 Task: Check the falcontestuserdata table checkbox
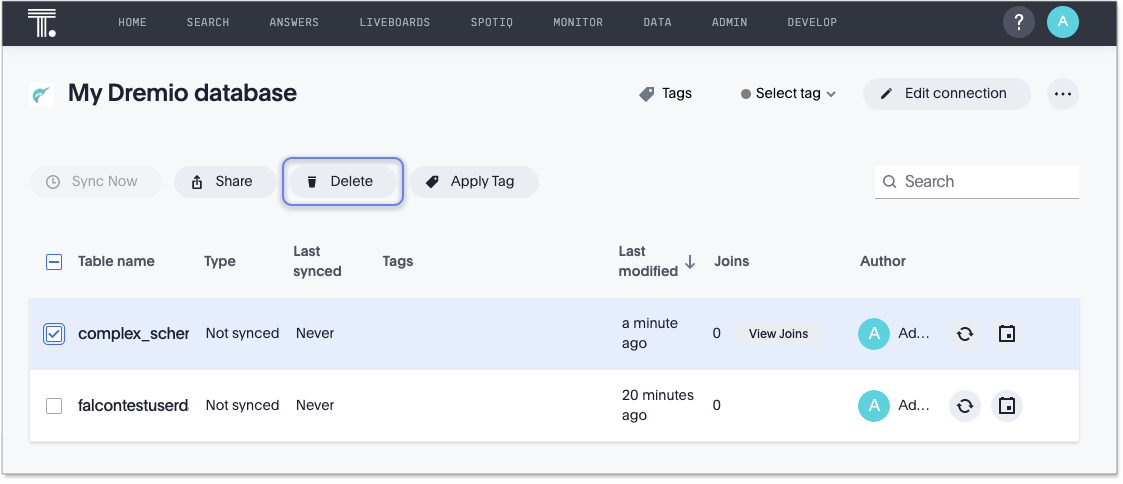point(54,406)
